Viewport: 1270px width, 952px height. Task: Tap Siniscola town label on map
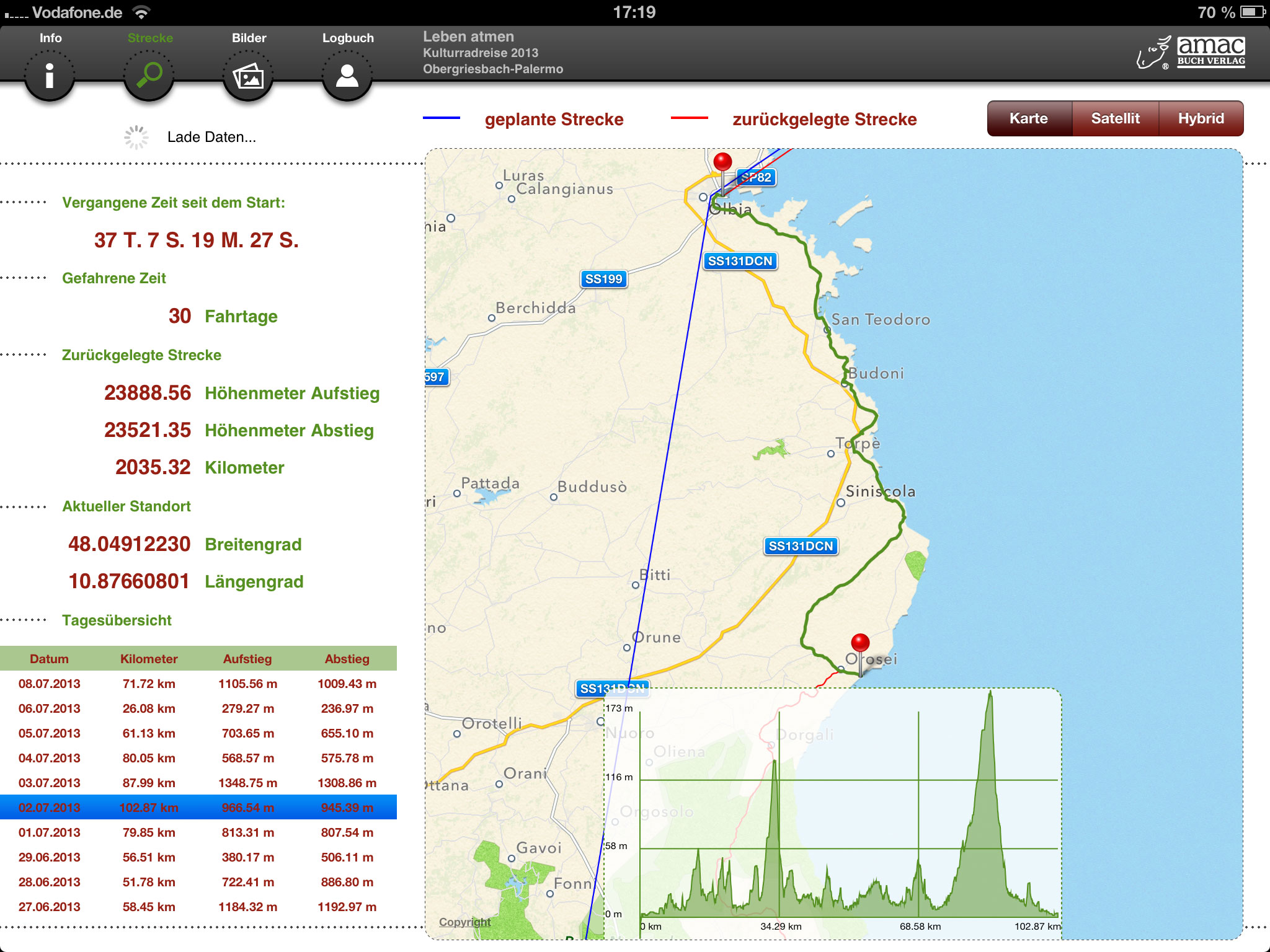[x=881, y=491]
